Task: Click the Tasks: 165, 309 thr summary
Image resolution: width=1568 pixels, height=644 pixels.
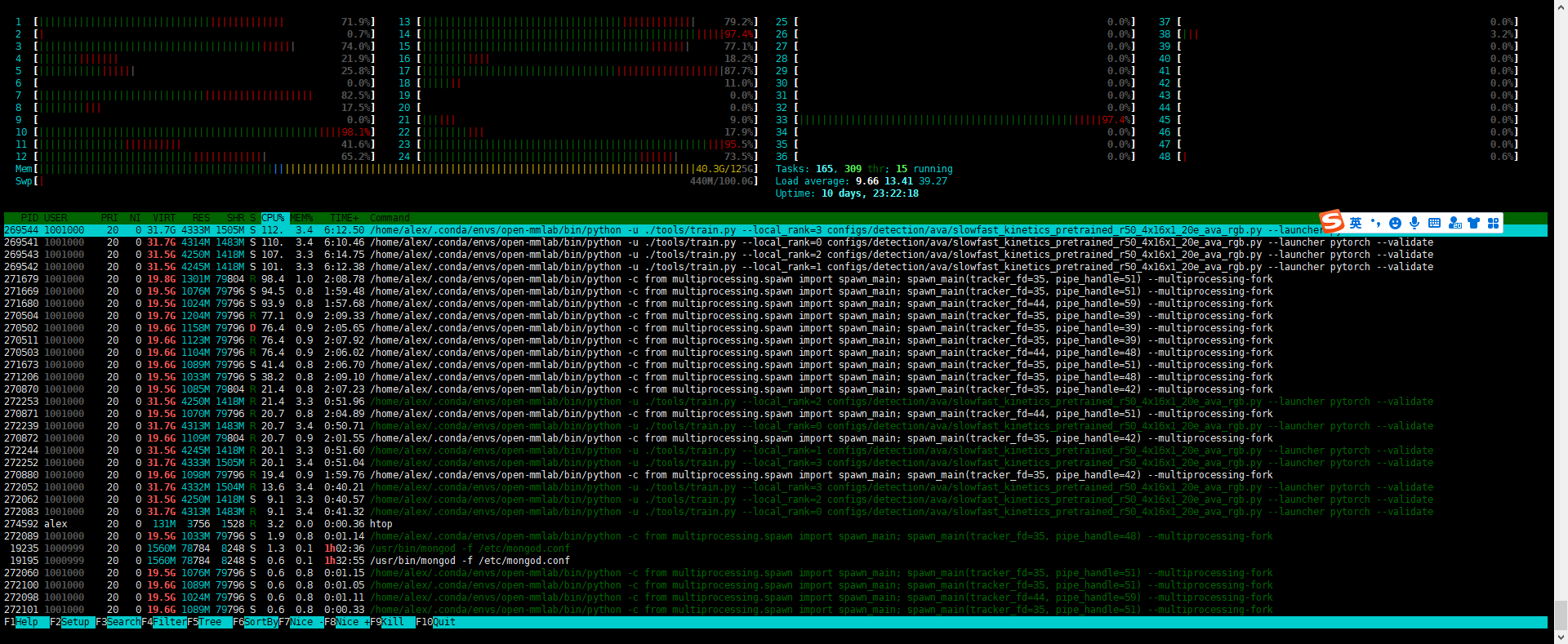Action: point(864,169)
